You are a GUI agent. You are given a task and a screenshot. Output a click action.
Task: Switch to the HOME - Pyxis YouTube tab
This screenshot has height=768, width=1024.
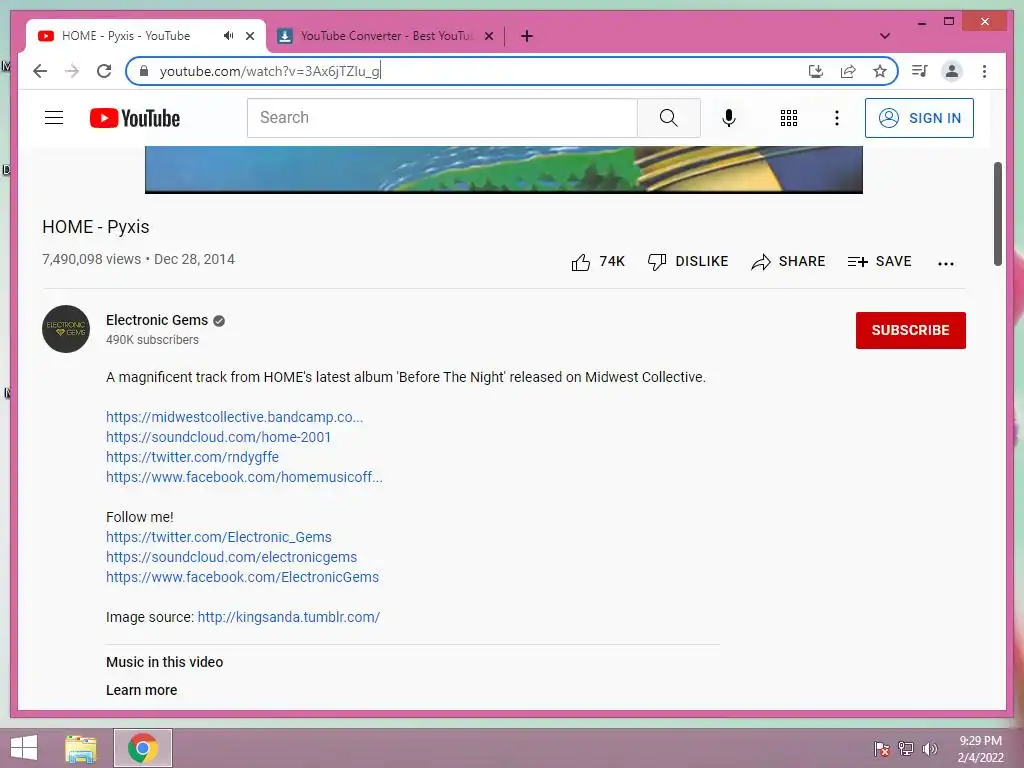(126, 36)
